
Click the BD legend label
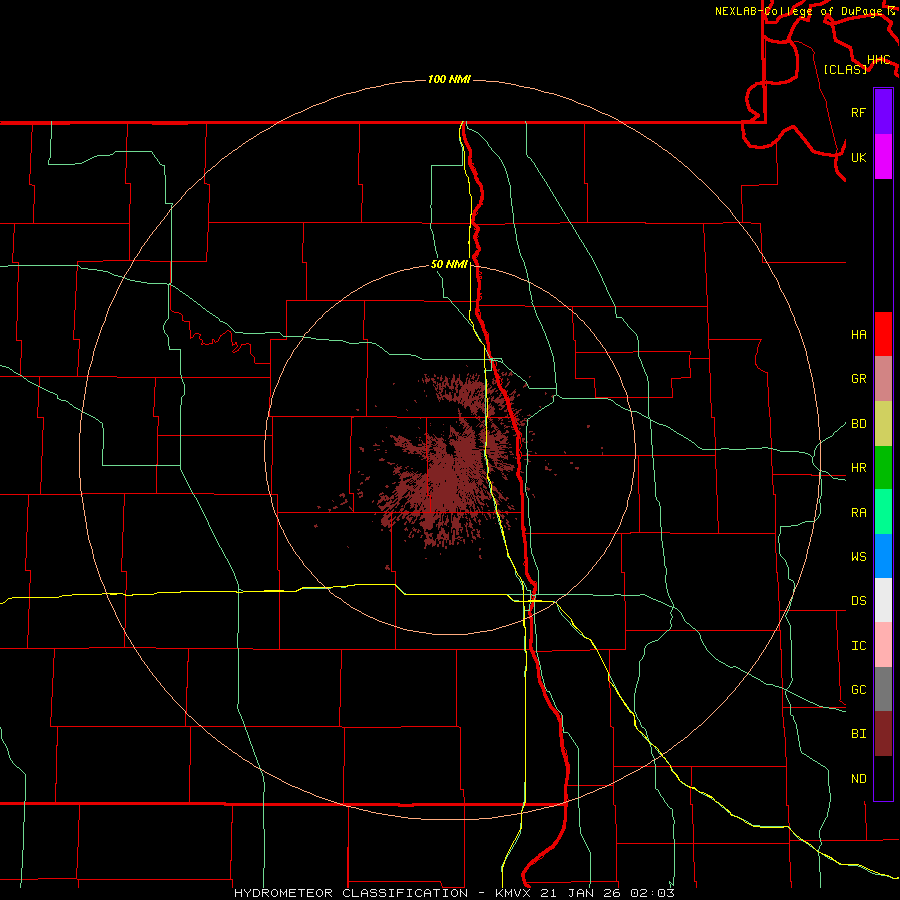(x=859, y=424)
